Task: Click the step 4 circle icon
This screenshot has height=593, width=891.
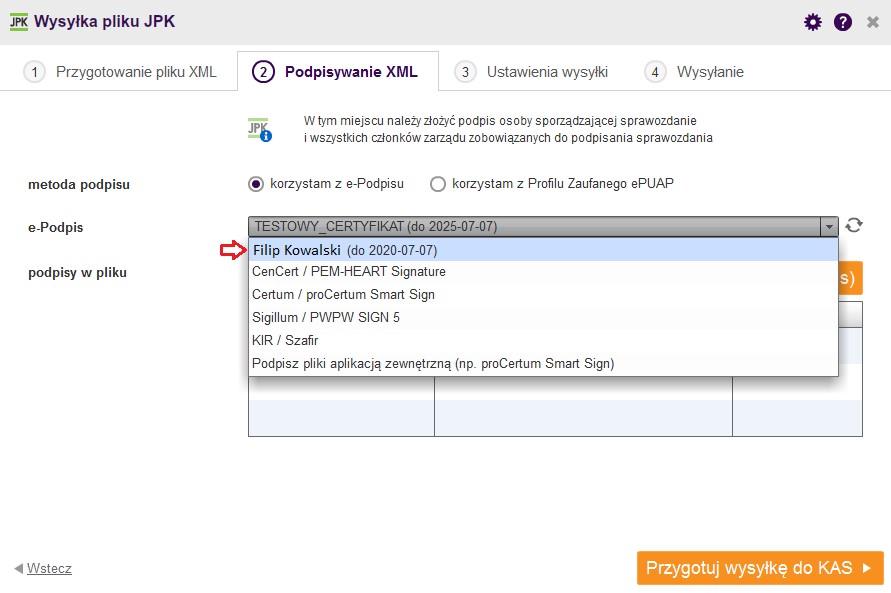Action: [x=655, y=72]
